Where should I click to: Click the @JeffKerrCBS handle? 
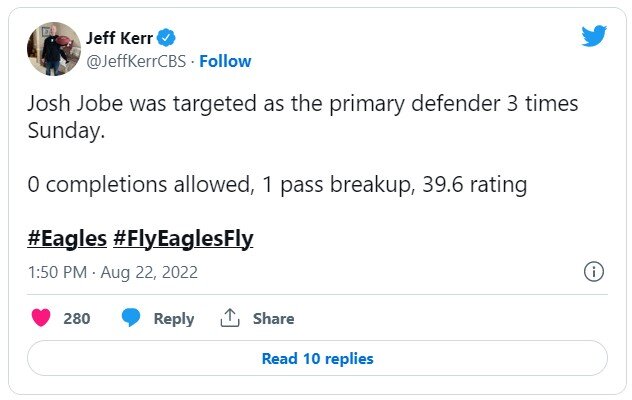(x=137, y=61)
